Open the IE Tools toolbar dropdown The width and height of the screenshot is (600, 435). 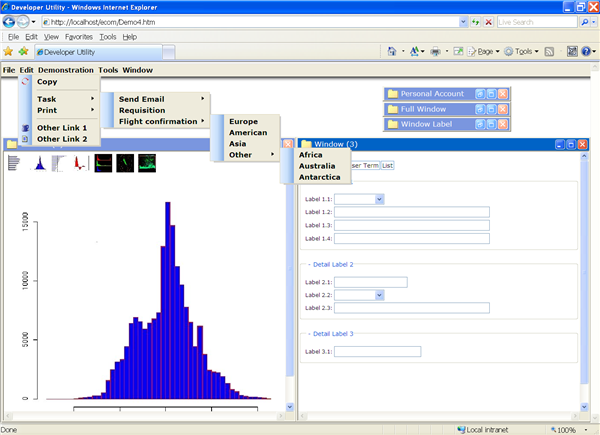522,51
